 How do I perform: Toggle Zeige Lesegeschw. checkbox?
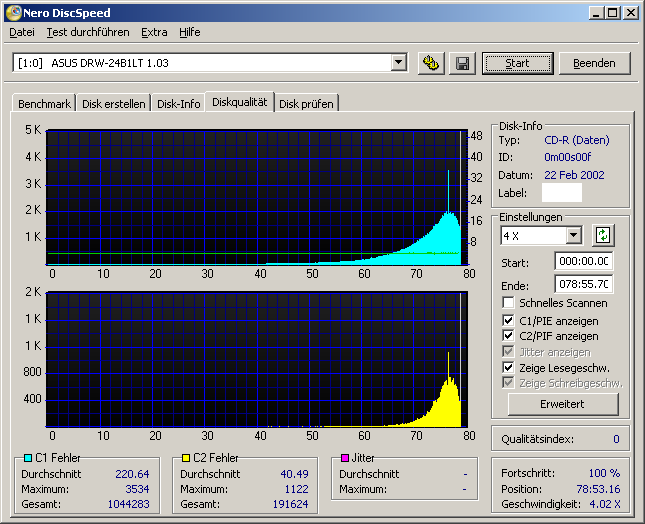(508, 367)
